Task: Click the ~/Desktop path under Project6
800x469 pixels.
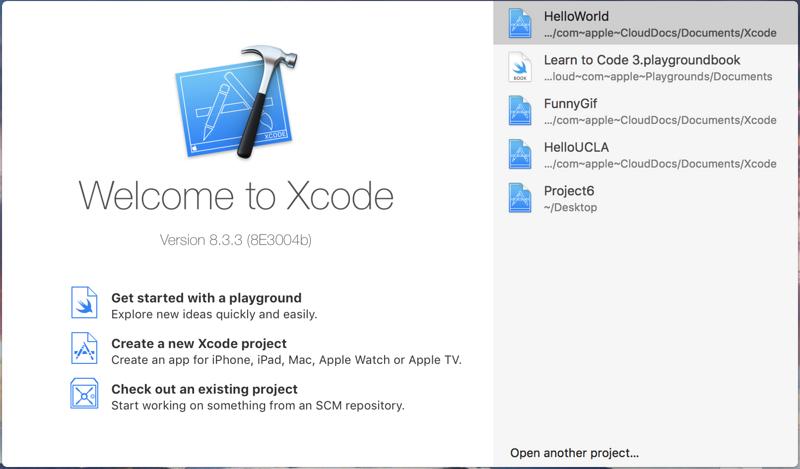Action: (x=570, y=208)
